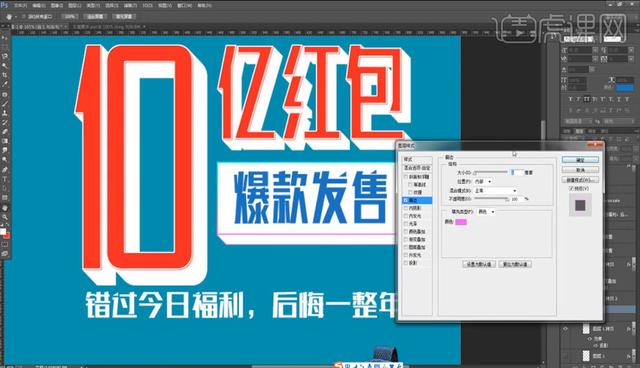Toggle Faux Bold in Character panel
The image size is (640, 368).
click(571, 99)
